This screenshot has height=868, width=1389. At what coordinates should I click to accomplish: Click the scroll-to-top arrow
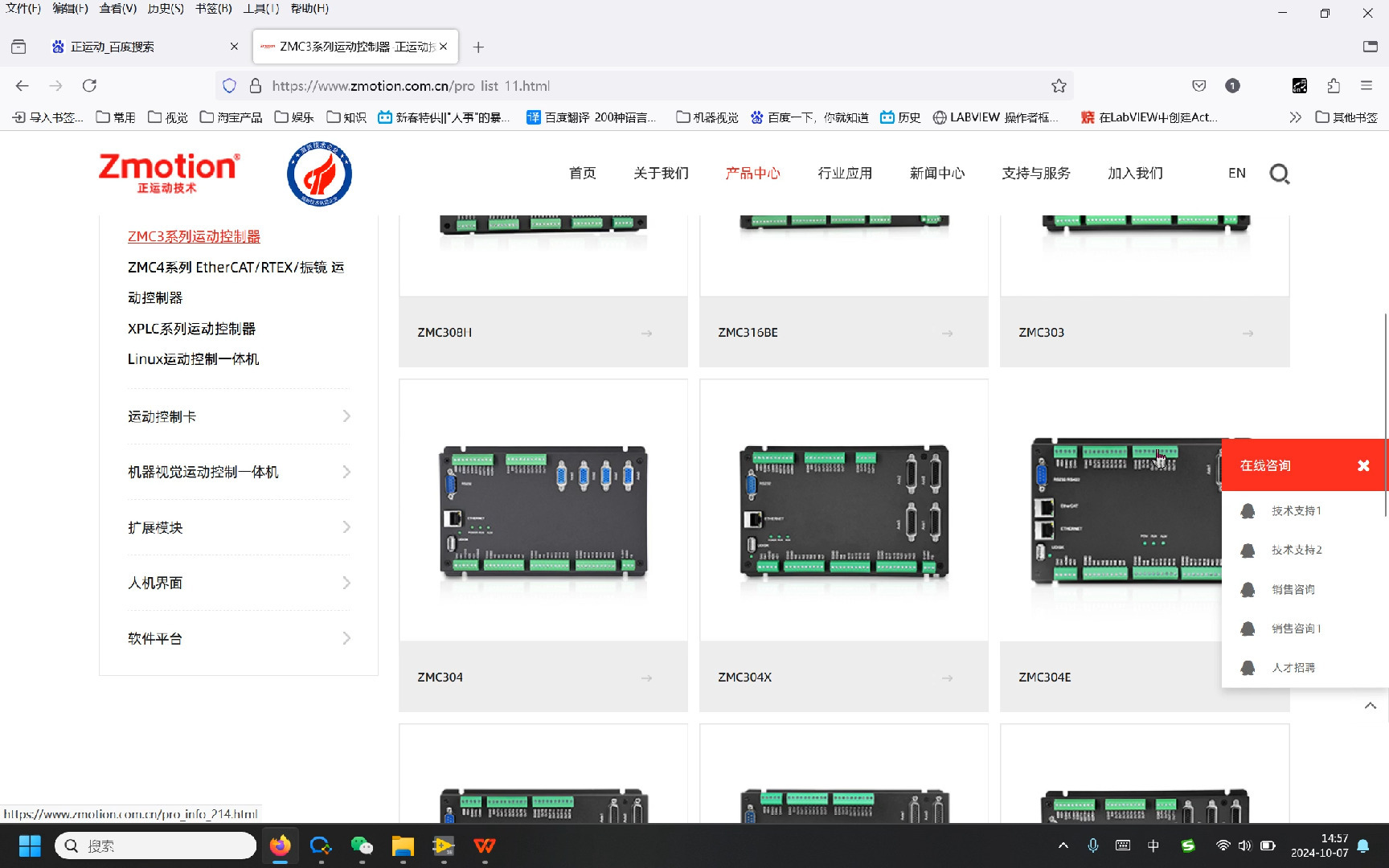point(1371,706)
